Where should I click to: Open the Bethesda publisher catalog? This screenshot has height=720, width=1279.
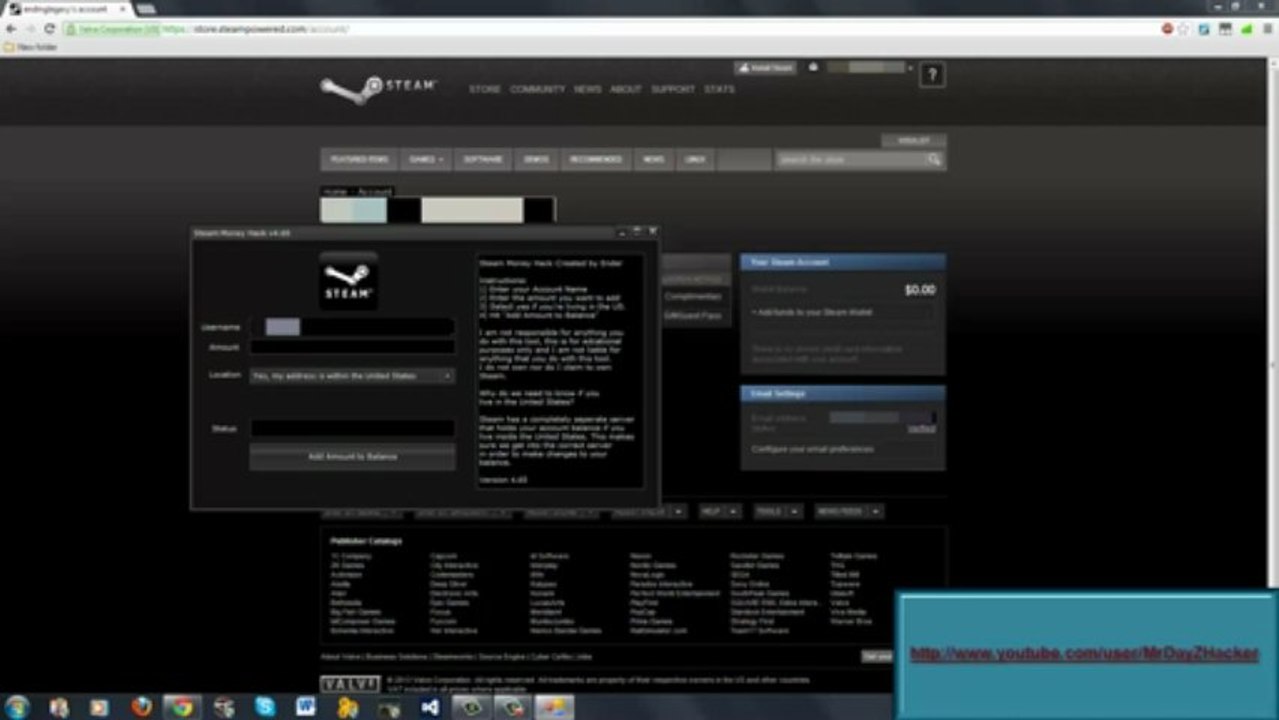click(x=345, y=603)
